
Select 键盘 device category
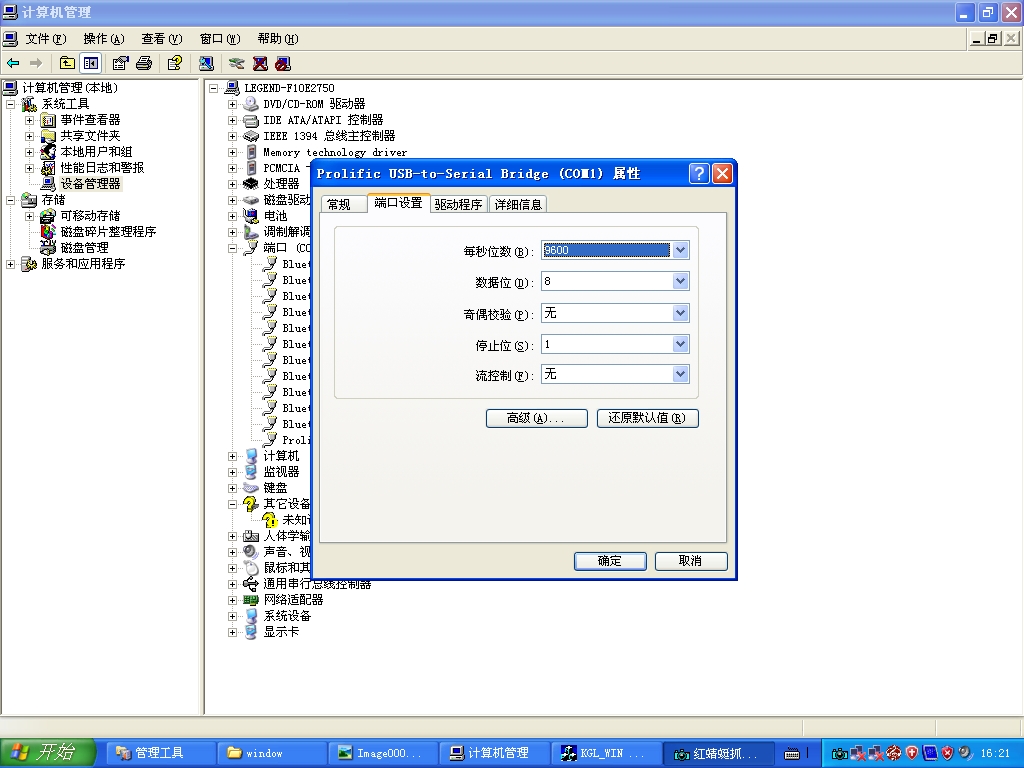(x=275, y=488)
